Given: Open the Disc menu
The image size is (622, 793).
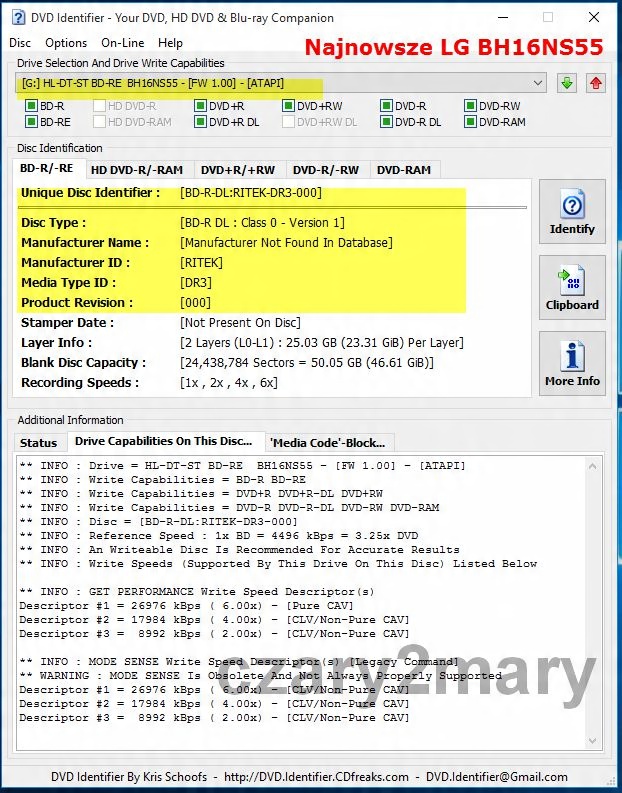Looking at the screenshot, I should click(20, 43).
